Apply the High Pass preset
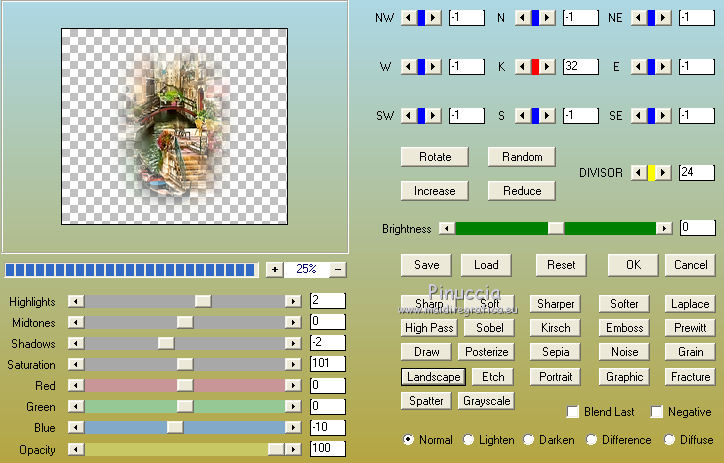 429,328
